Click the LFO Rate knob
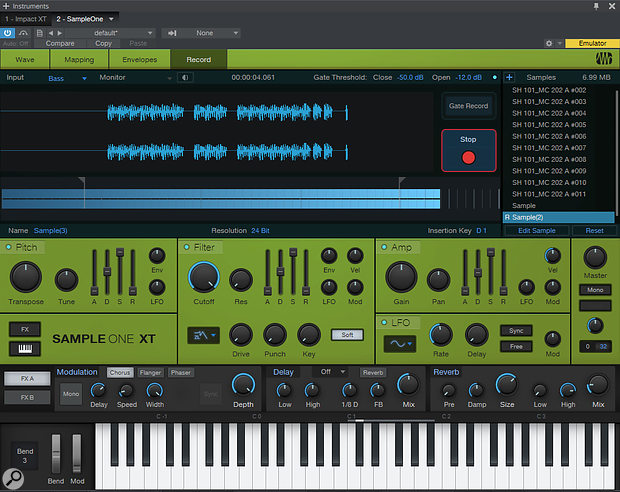 pyautogui.click(x=441, y=335)
